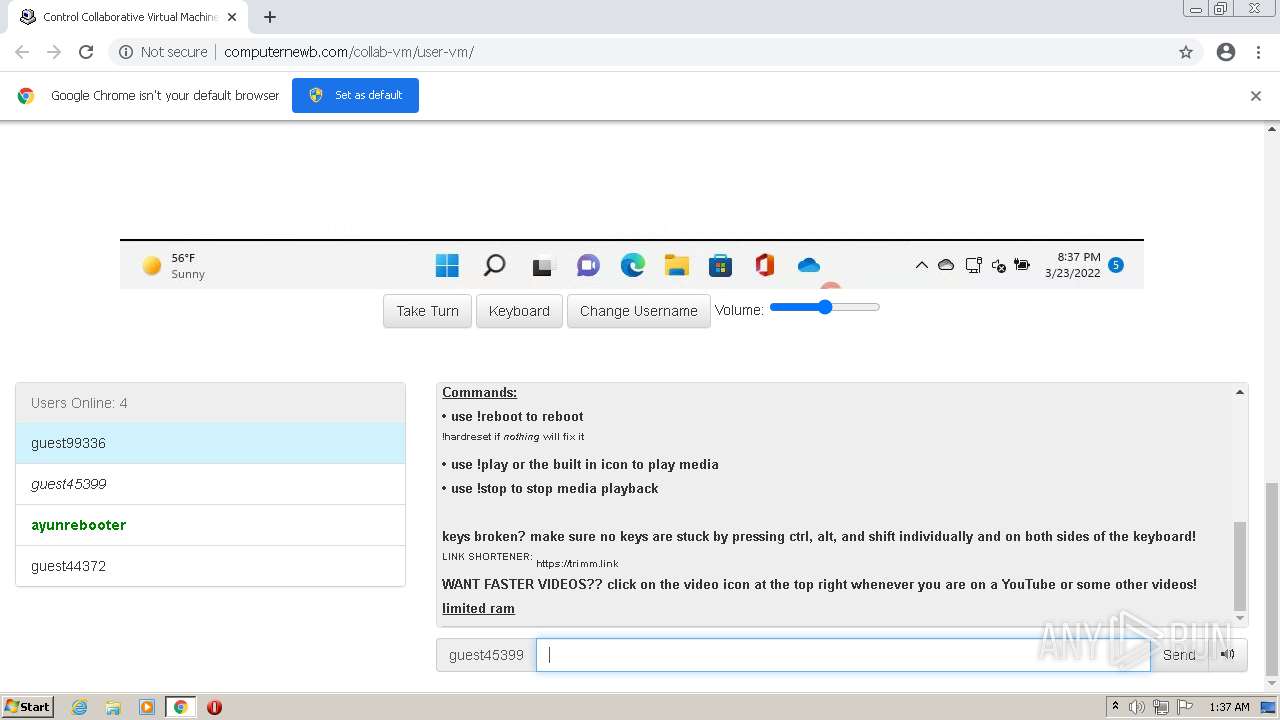Open the on-screen Keyboard button
1280x720 pixels.
tap(519, 311)
